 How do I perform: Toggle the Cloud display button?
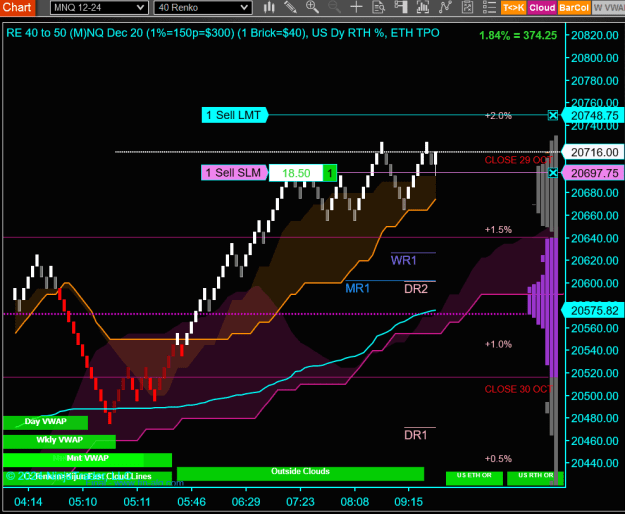(x=542, y=8)
